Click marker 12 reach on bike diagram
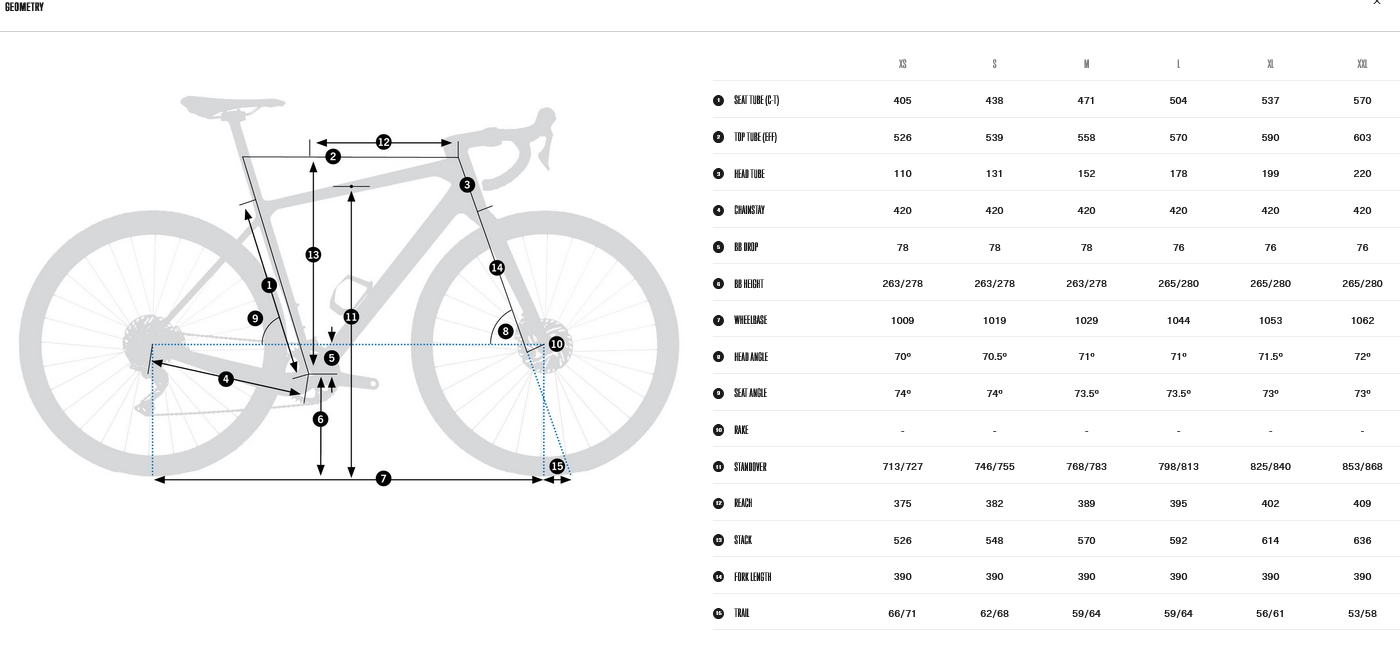 (x=384, y=142)
